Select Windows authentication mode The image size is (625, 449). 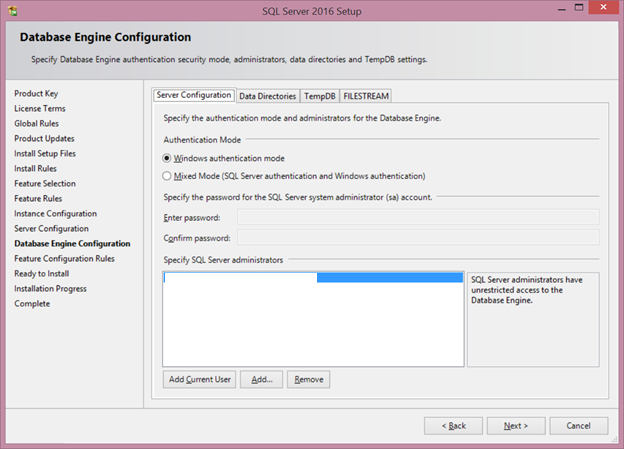(x=224, y=158)
